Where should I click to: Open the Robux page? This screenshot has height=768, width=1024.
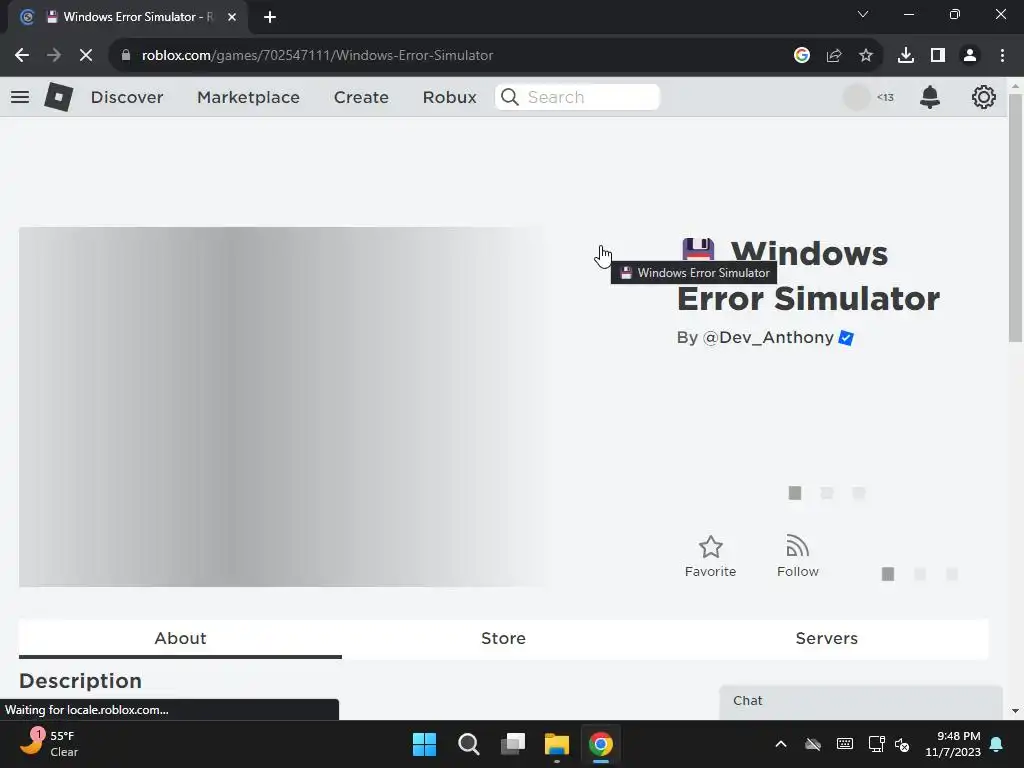coord(449,97)
